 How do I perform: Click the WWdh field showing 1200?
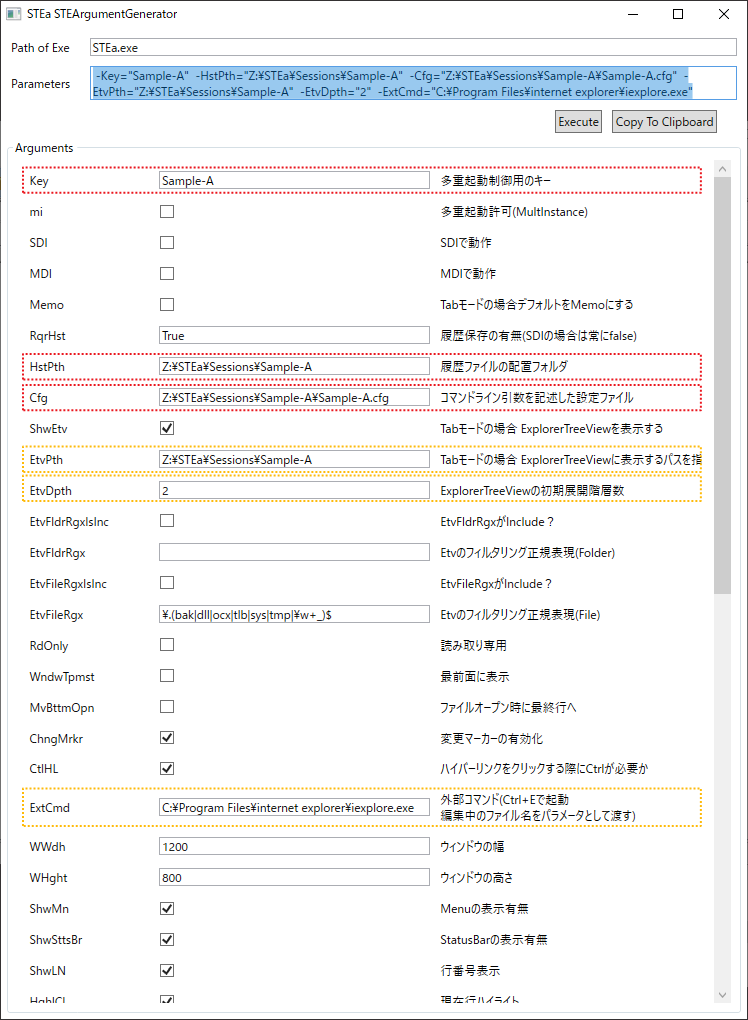pyautogui.click(x=294, y=846)
